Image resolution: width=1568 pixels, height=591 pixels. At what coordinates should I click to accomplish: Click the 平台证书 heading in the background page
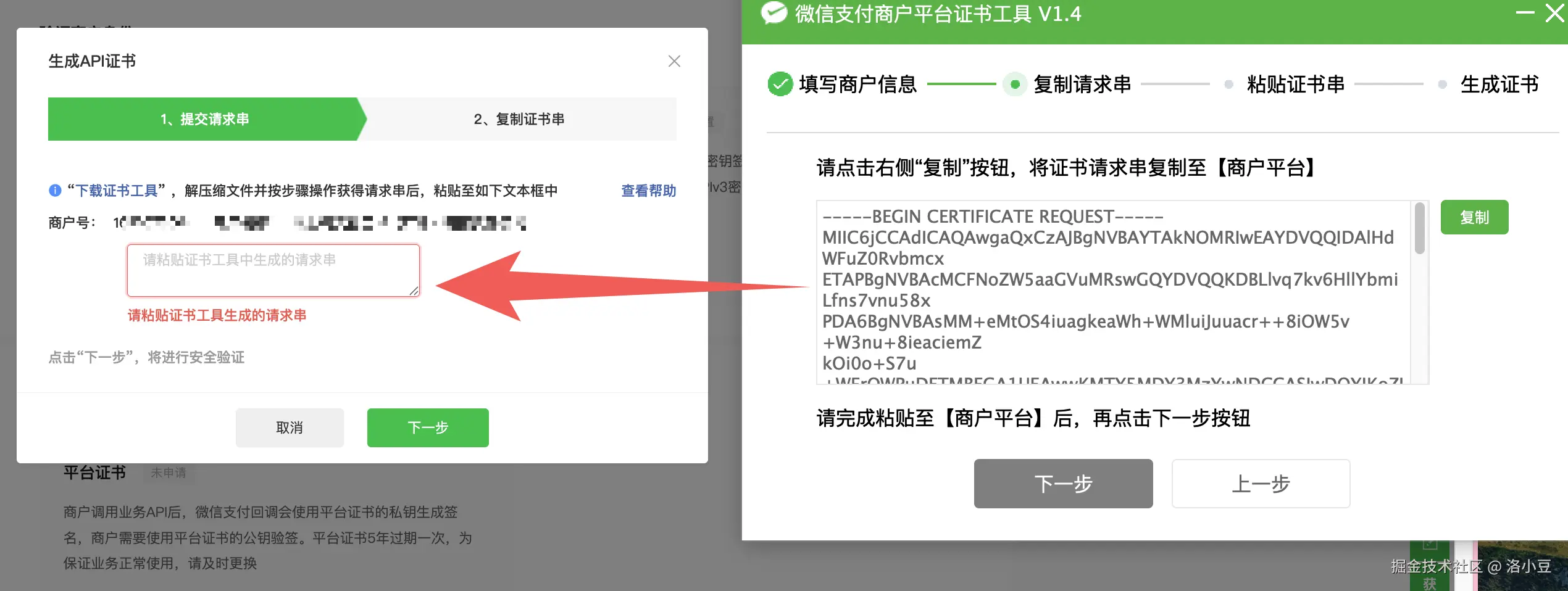(94, 473)
